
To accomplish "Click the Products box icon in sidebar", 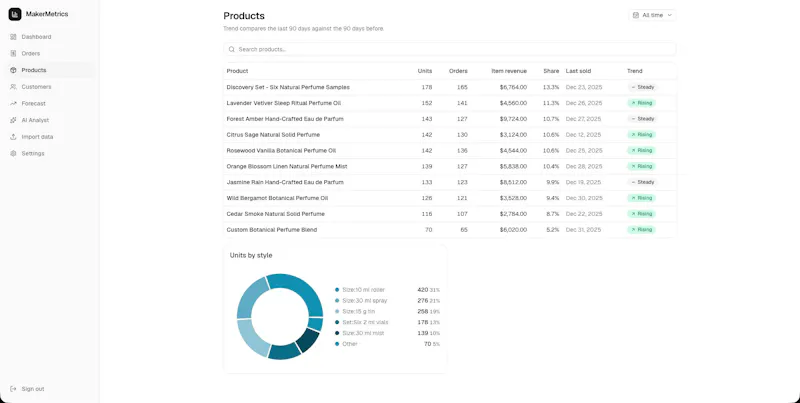I will pyautogui.click(x=13, y=70).
